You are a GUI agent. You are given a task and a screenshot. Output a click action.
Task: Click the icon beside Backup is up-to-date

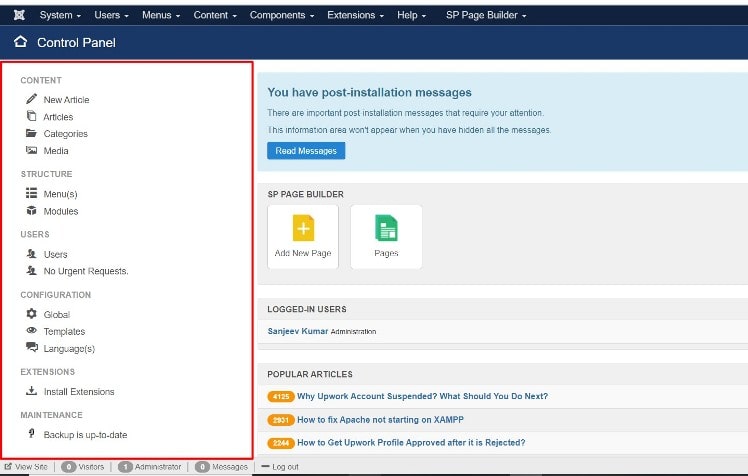tap(31, 434)
